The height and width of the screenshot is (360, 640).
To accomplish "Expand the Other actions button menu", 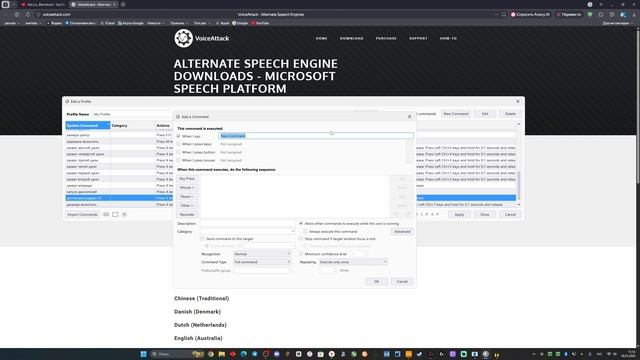I will pos(187,206).
